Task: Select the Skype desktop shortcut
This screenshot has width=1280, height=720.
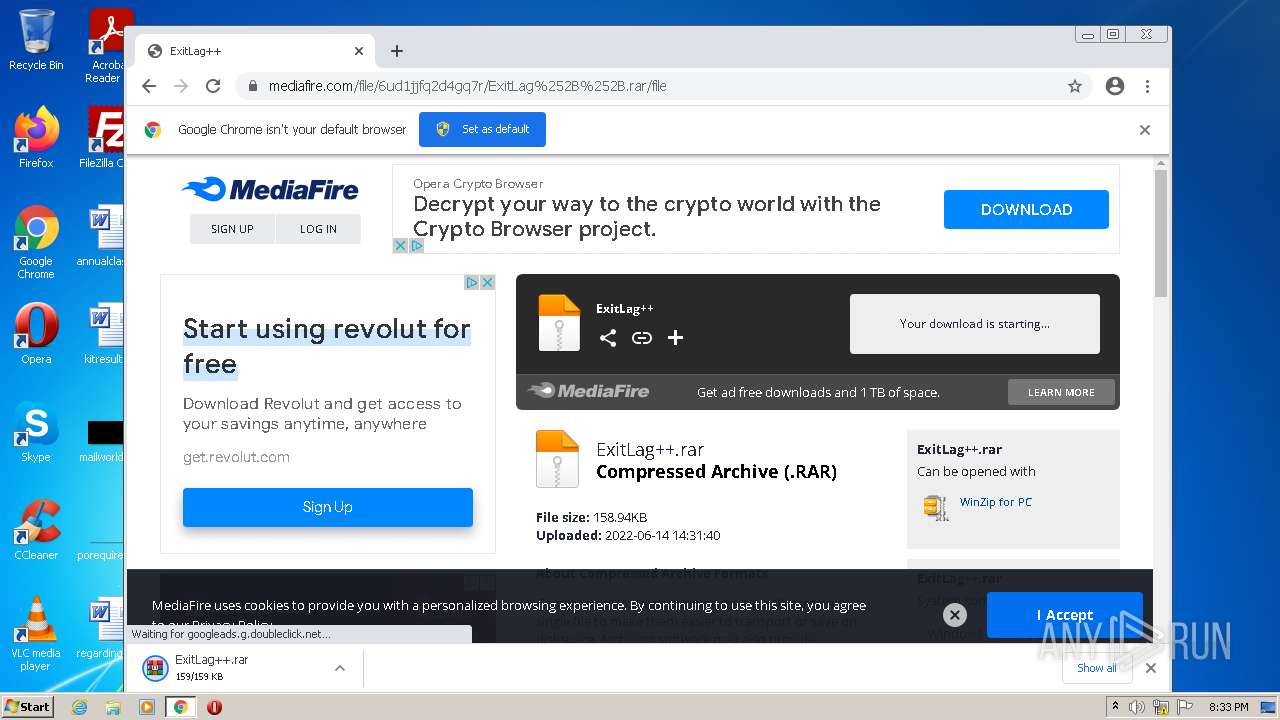Action: [x=36, y=433]
